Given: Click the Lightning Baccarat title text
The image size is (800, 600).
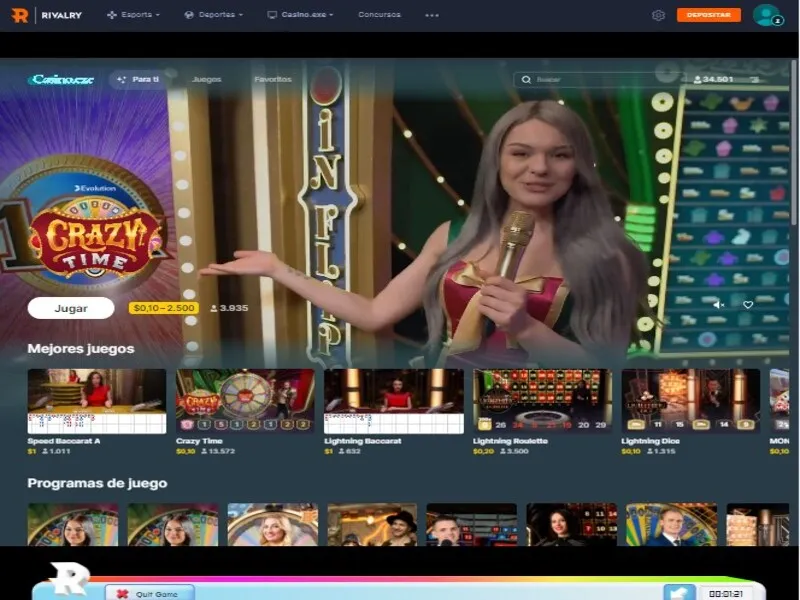Looking at the screenshot, I should pos(363,441).
